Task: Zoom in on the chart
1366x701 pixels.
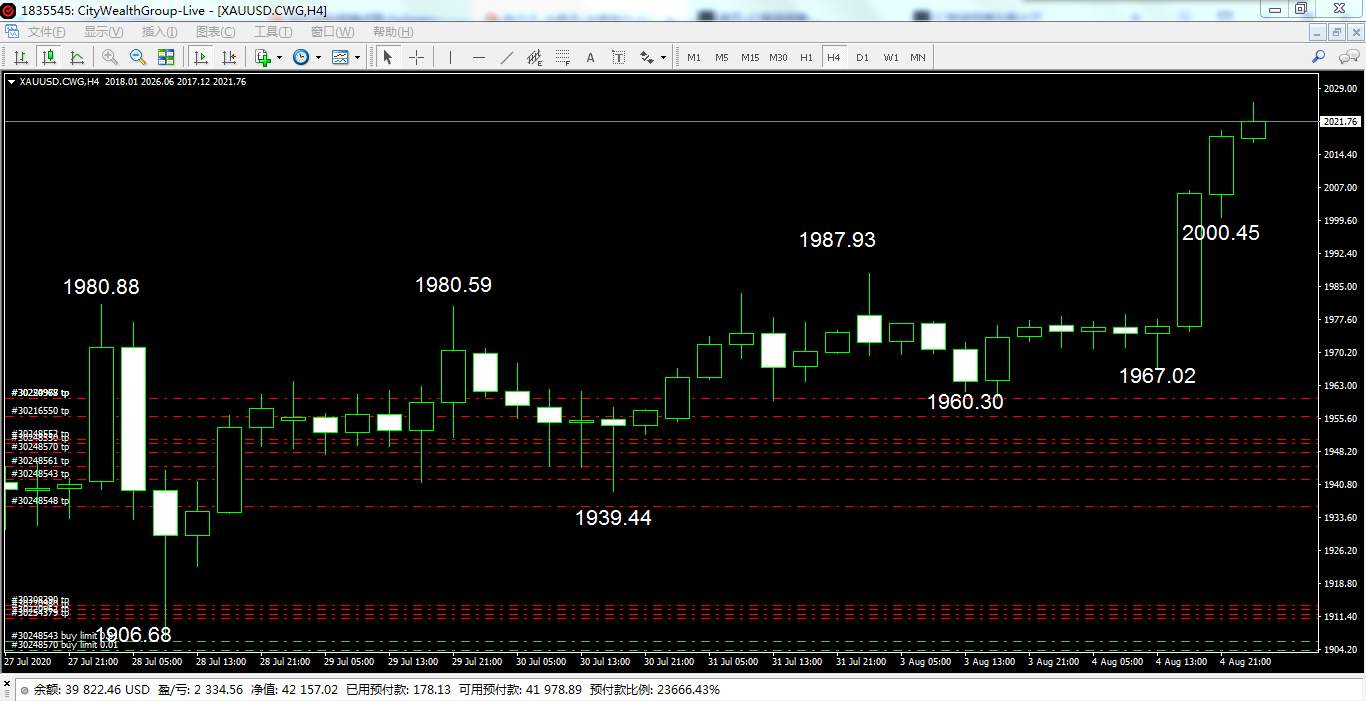Action: [x=110, y=57]
